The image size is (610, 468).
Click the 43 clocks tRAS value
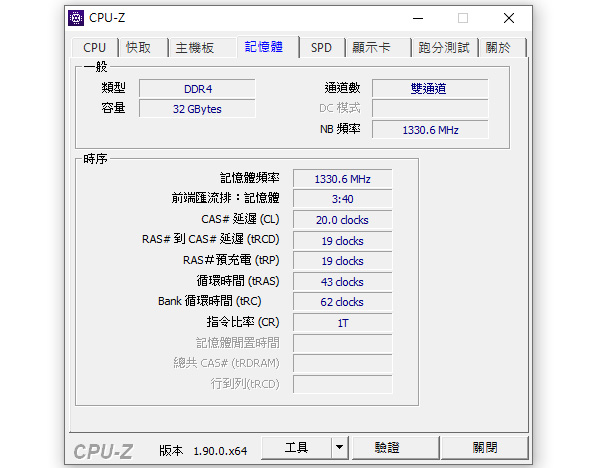[x=342, y=282]
